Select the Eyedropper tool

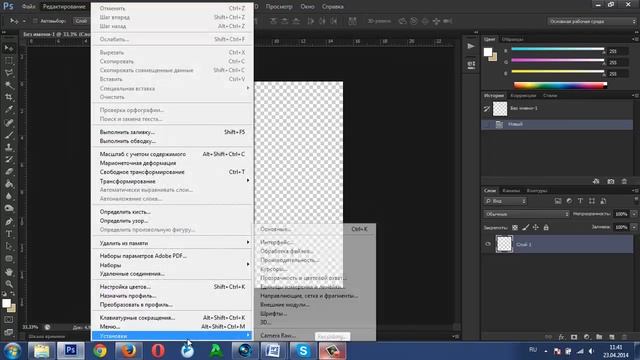pos(8,110)
